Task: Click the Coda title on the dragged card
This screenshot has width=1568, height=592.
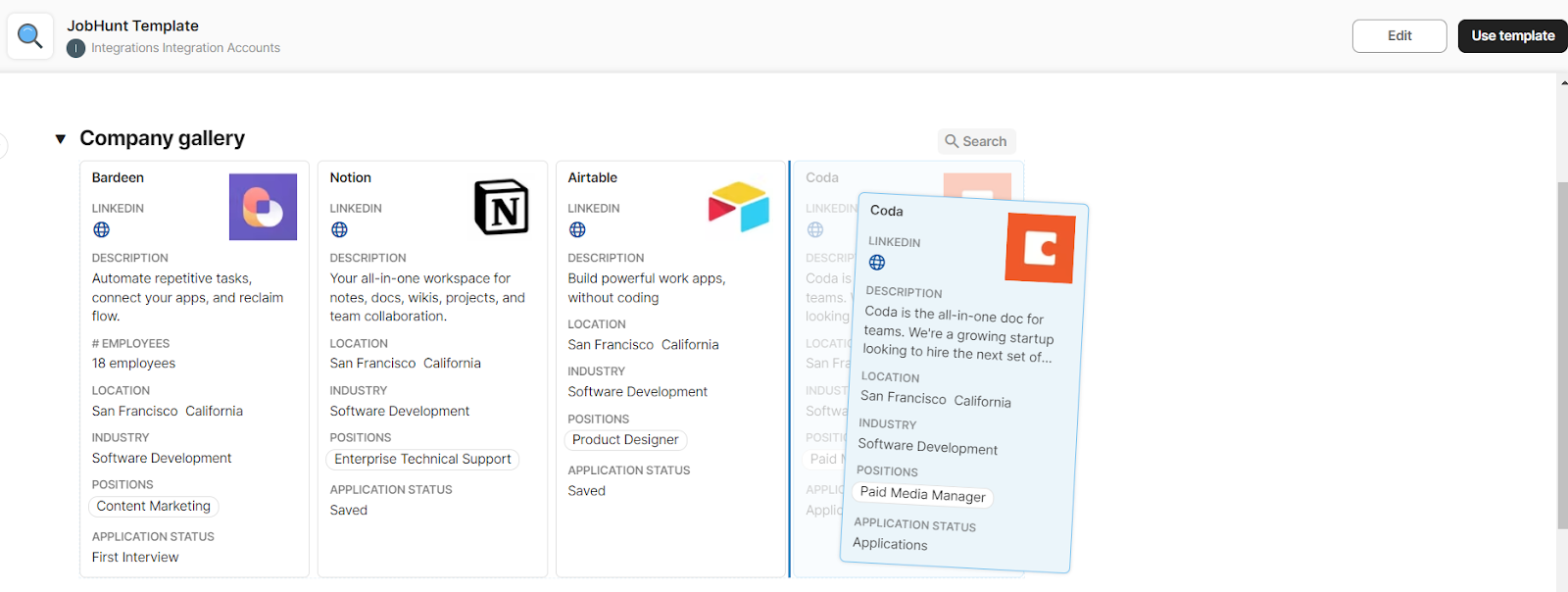Action: click(887, 211)
